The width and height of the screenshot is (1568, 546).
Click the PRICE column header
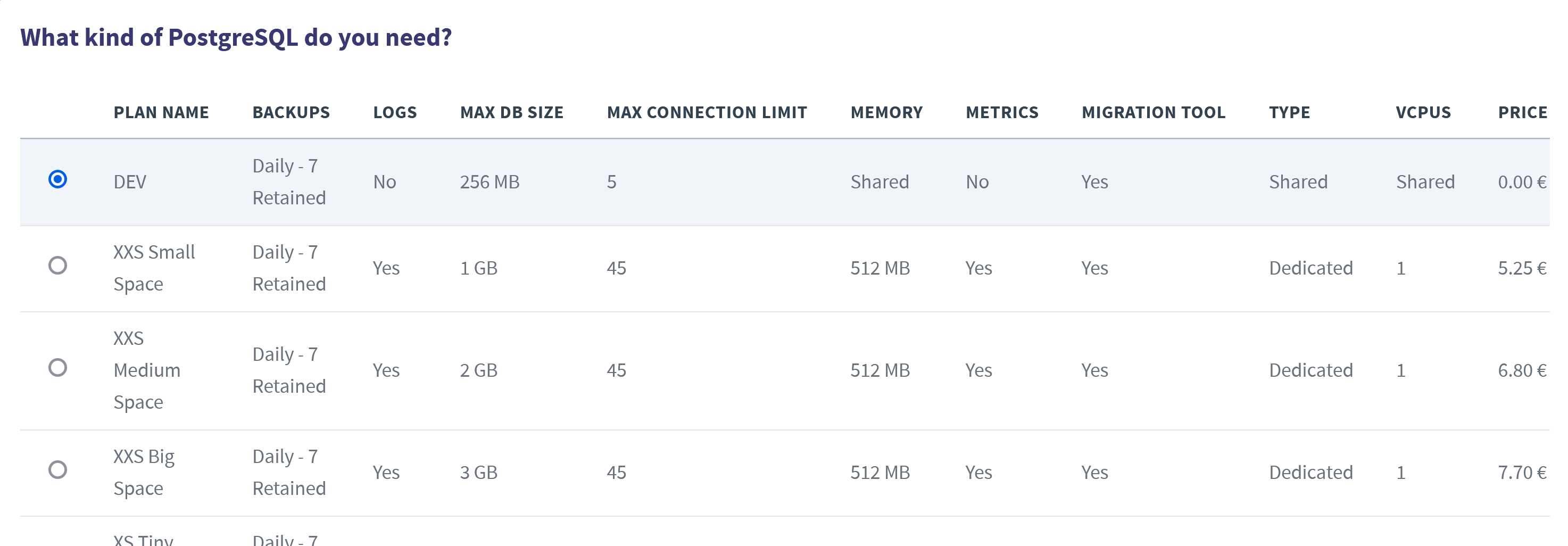pos(1523,113)
